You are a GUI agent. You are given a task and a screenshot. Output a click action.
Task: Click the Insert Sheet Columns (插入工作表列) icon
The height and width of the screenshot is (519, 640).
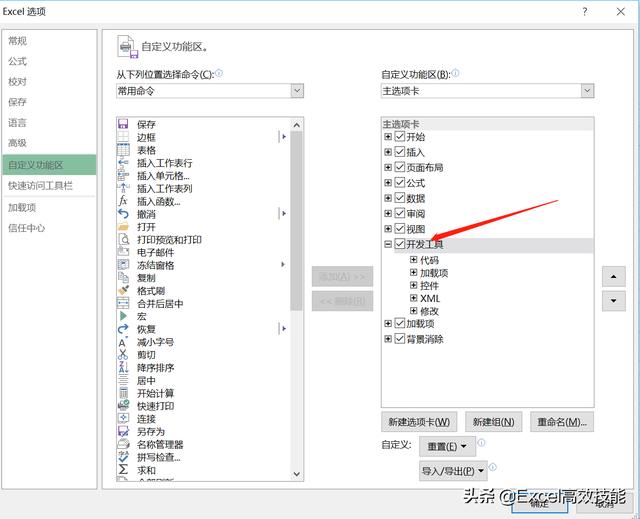(x=123, y=188)
